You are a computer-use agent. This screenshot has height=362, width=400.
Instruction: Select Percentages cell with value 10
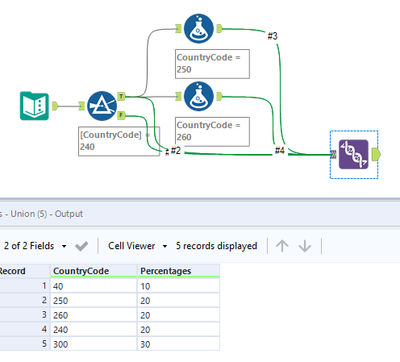coord(178,286)
